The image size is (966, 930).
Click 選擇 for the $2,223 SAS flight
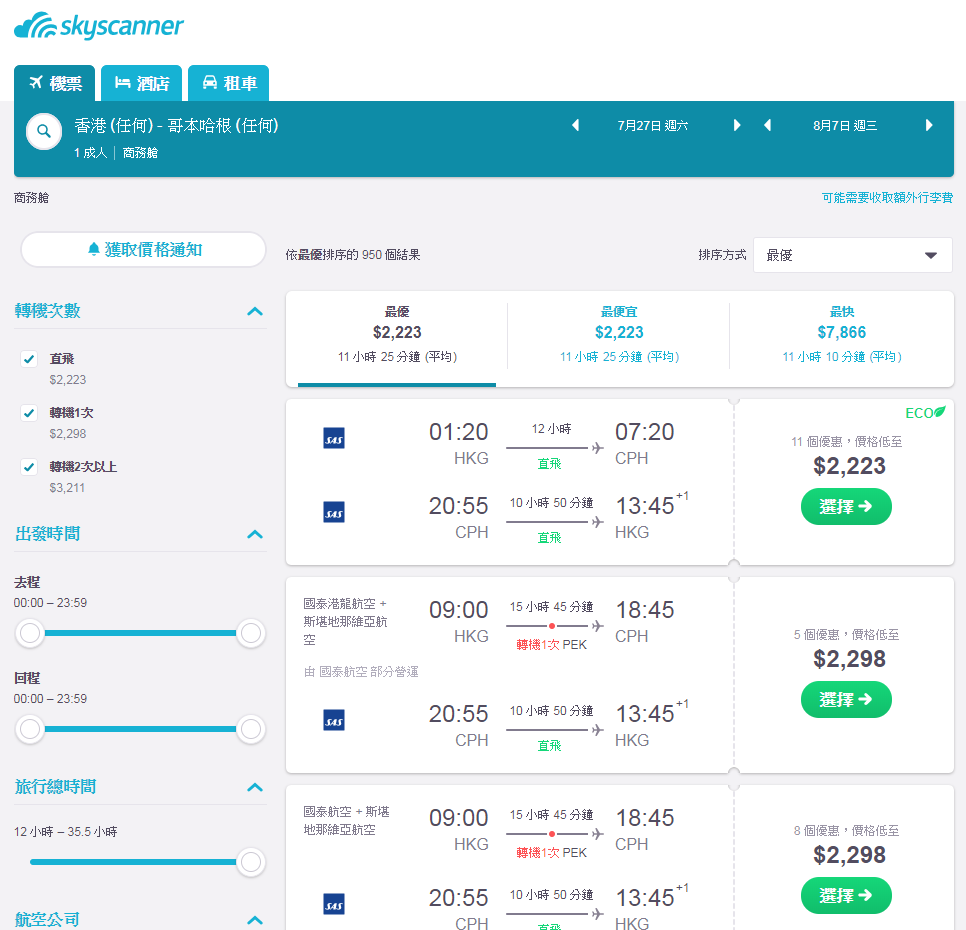click(x=846, y=507)
